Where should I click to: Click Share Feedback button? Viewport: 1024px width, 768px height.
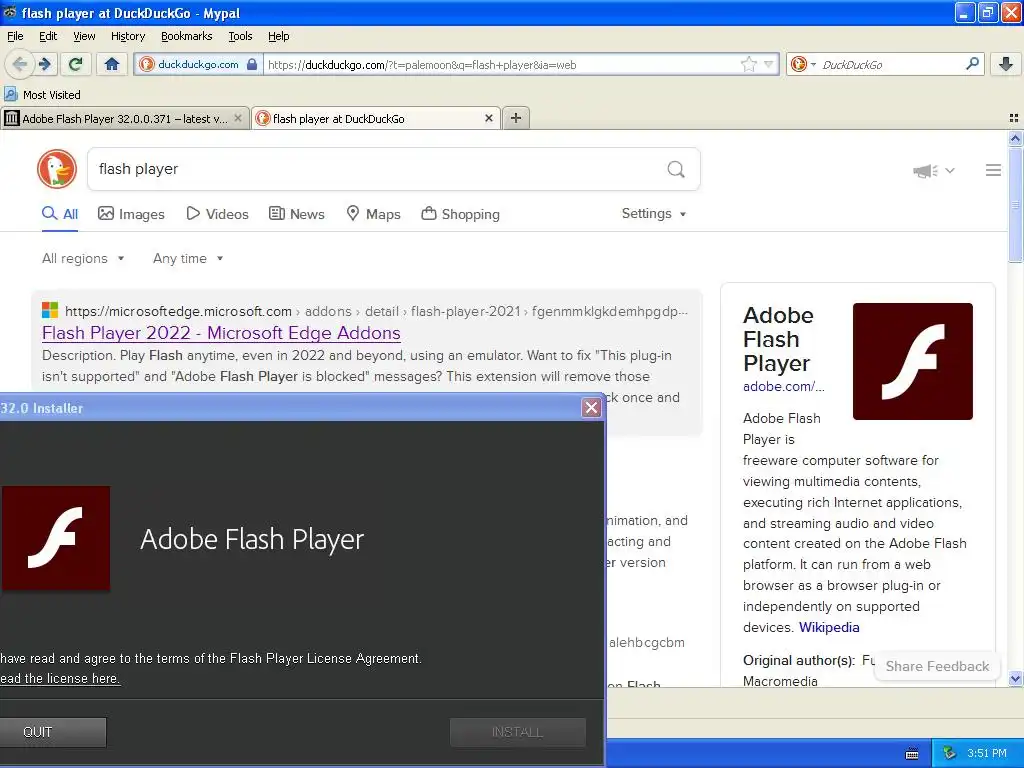point(937,667)
